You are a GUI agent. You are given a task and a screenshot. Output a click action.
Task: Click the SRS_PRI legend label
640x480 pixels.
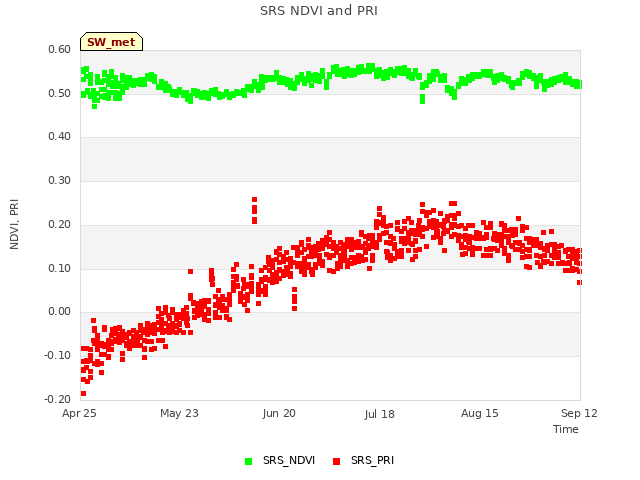click(x=373, y=460)
